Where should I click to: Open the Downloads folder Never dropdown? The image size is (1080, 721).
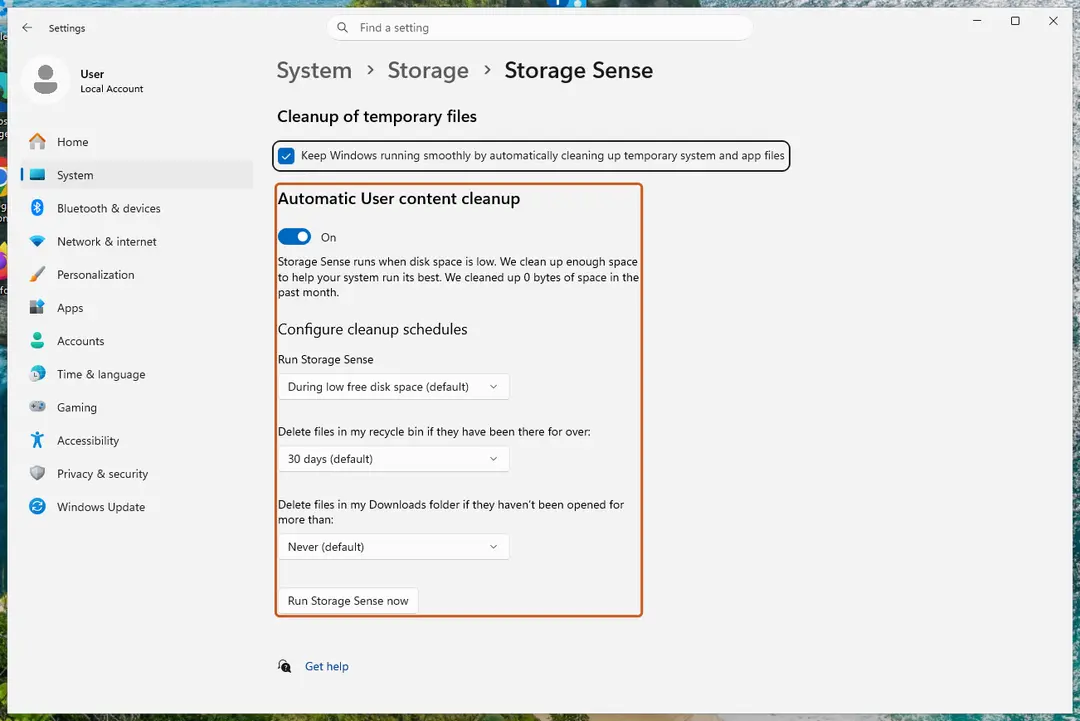[x=393, y=547]
